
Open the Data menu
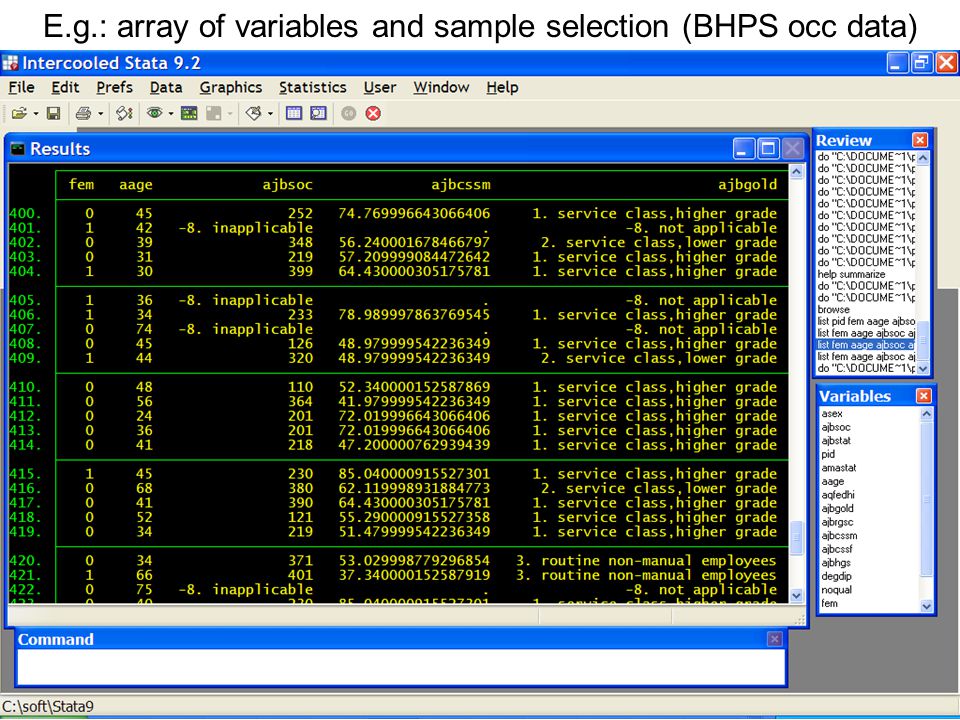click(x=166, y=88)
